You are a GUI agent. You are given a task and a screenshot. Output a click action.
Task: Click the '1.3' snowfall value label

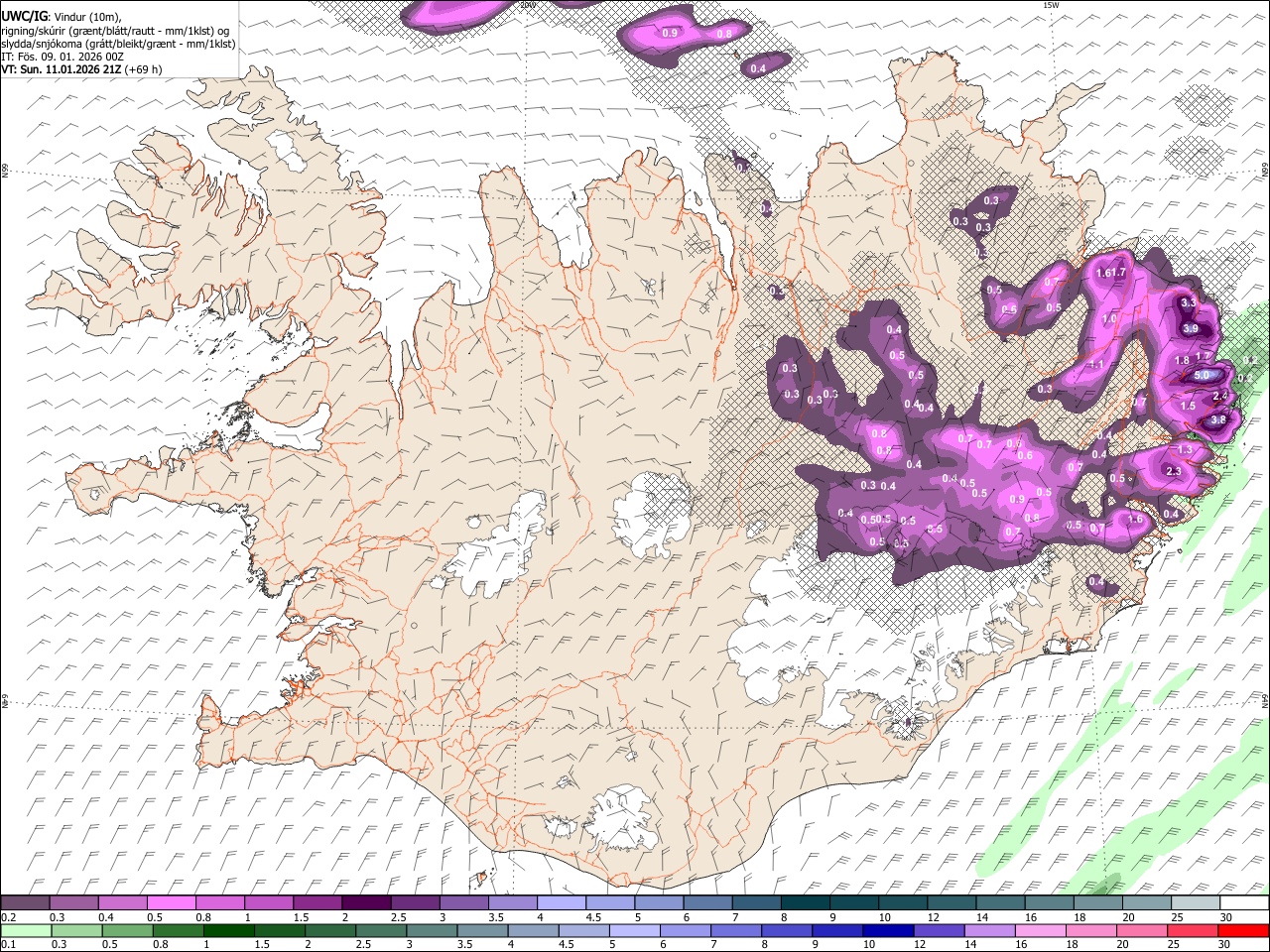1185,449
